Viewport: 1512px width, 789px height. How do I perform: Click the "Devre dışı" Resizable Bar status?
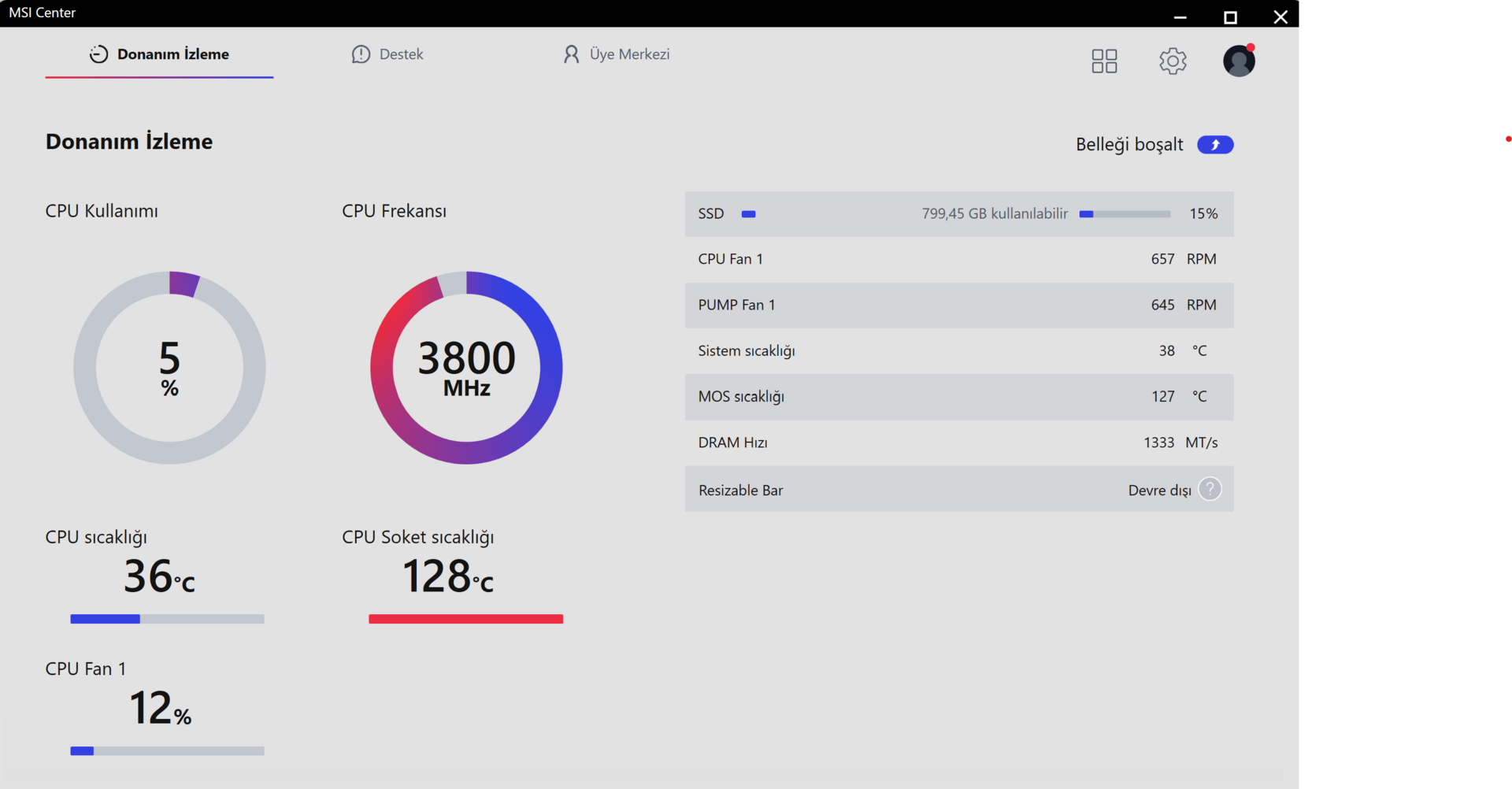pyautogui.click(x=1159, y=491)
